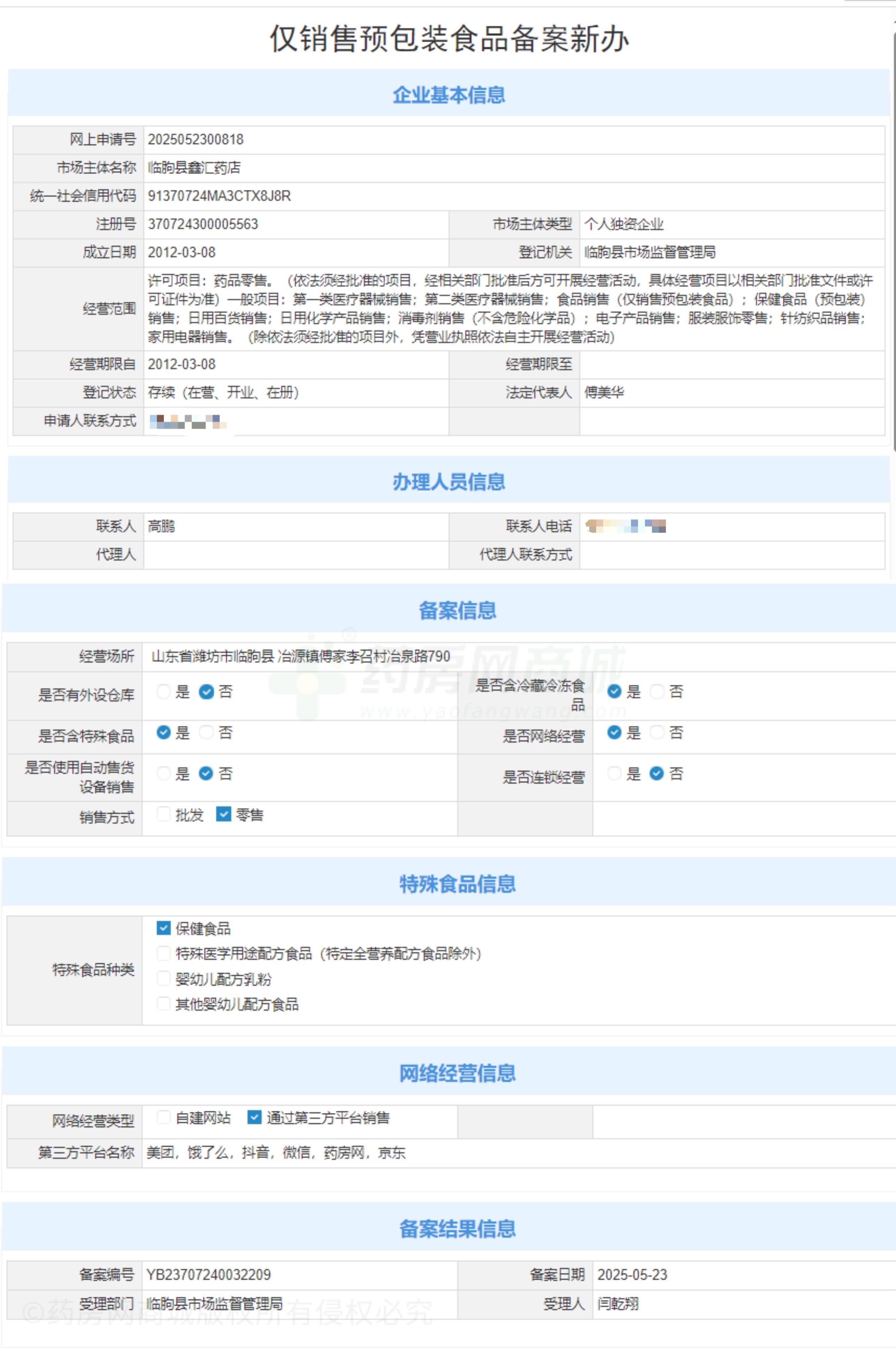Click 受理人 name 闫乾翔
This screenshot has width=896, height=1349.
point(618,1304)
